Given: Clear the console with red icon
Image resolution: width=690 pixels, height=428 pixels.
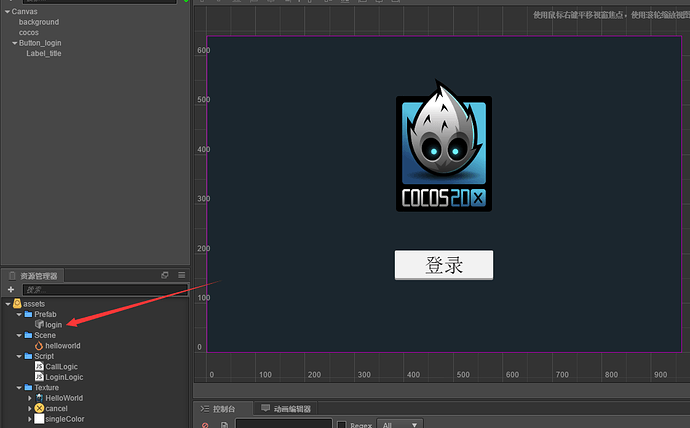Looking at the screenshot, I should (205, 425).
